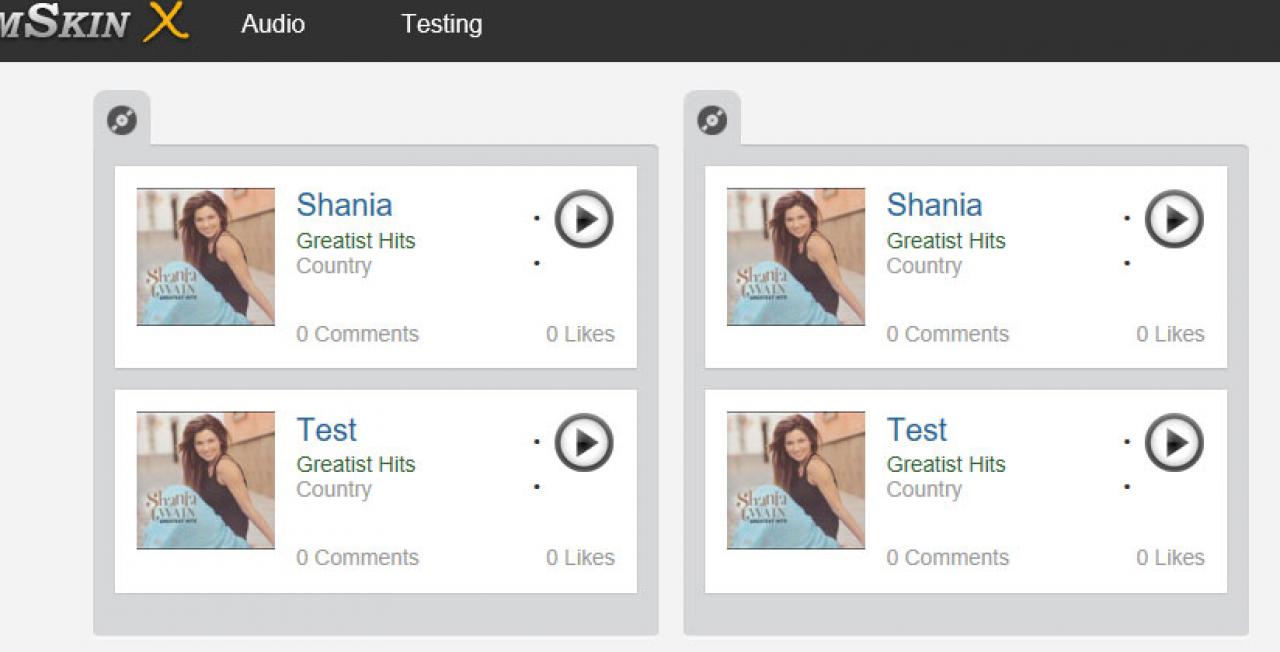Click Greatist Hits under Shania in right panel

pos(946,241)
